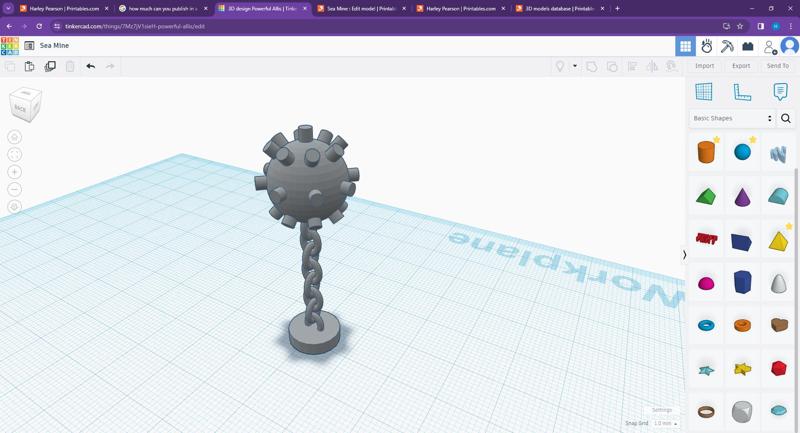800x433 pixels.
Task: Click the Paste toolbar icon
Action: click(30, 66)
